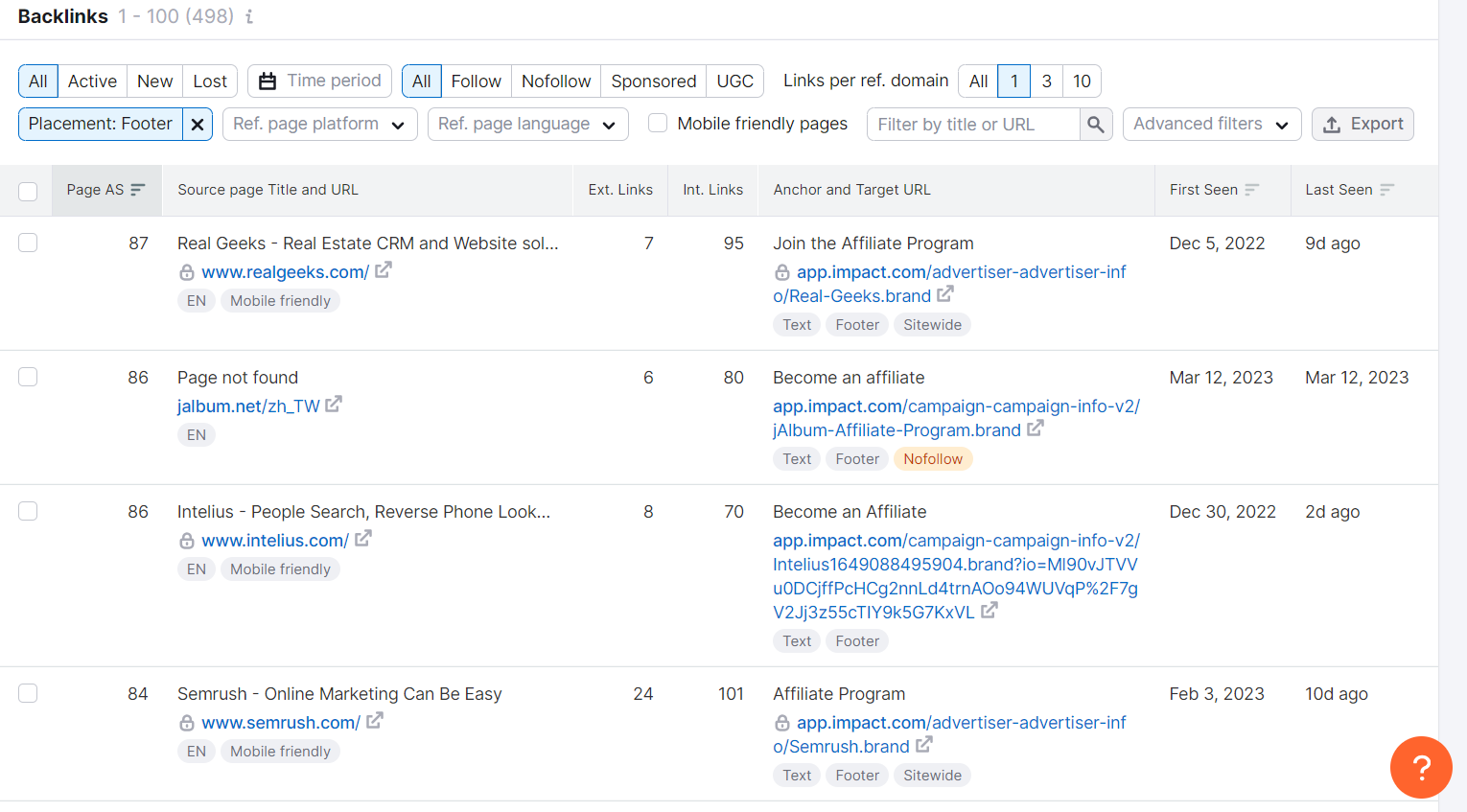Viewport: 1467px width, 812px height.
Task: Select the UGC link type tab
Action: tap(735, 81)
